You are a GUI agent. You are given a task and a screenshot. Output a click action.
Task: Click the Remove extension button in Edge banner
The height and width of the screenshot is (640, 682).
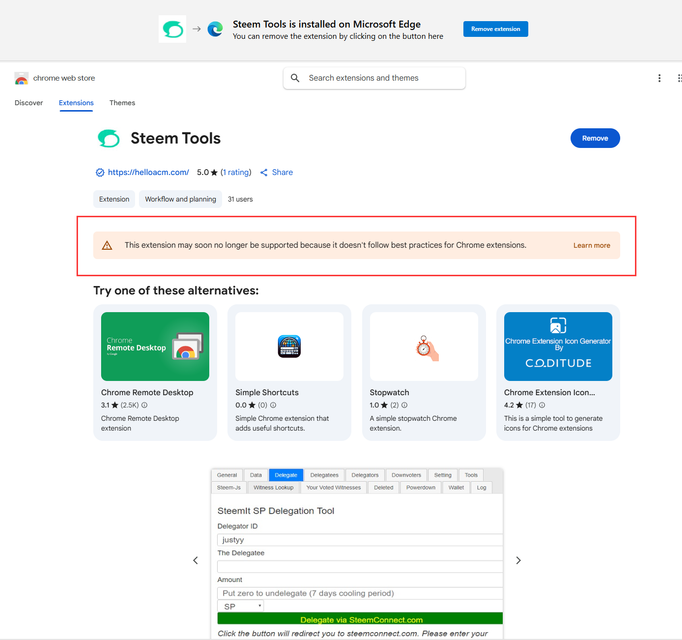[495, 29]
